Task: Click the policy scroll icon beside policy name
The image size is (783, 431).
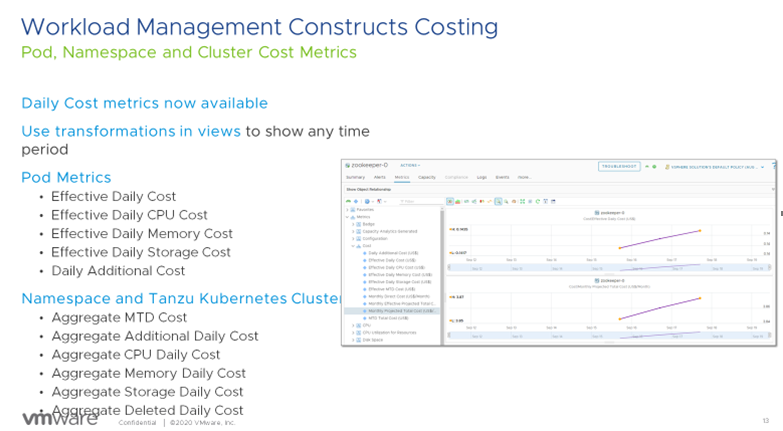Action: 667,167
